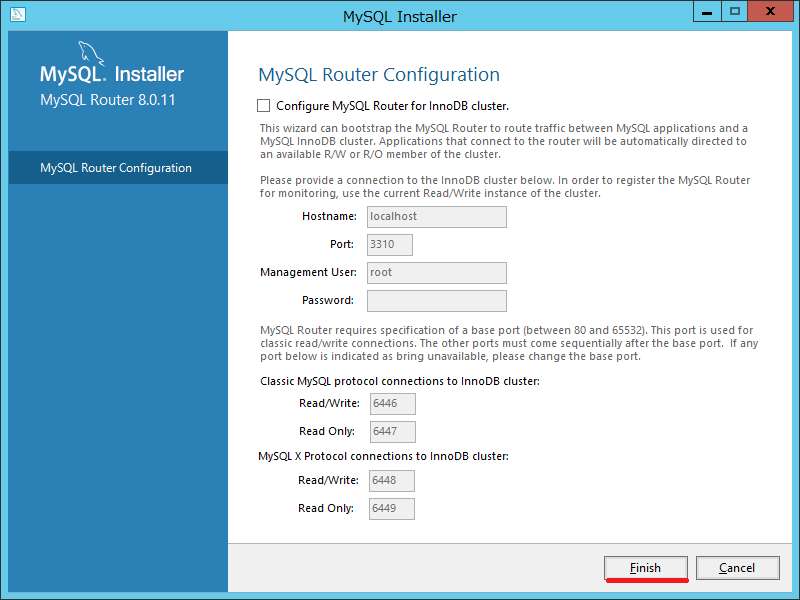Click the Cancel button
Image resolution: width=800 pixels, height=600 pixels.
click(x=737, y=568)
